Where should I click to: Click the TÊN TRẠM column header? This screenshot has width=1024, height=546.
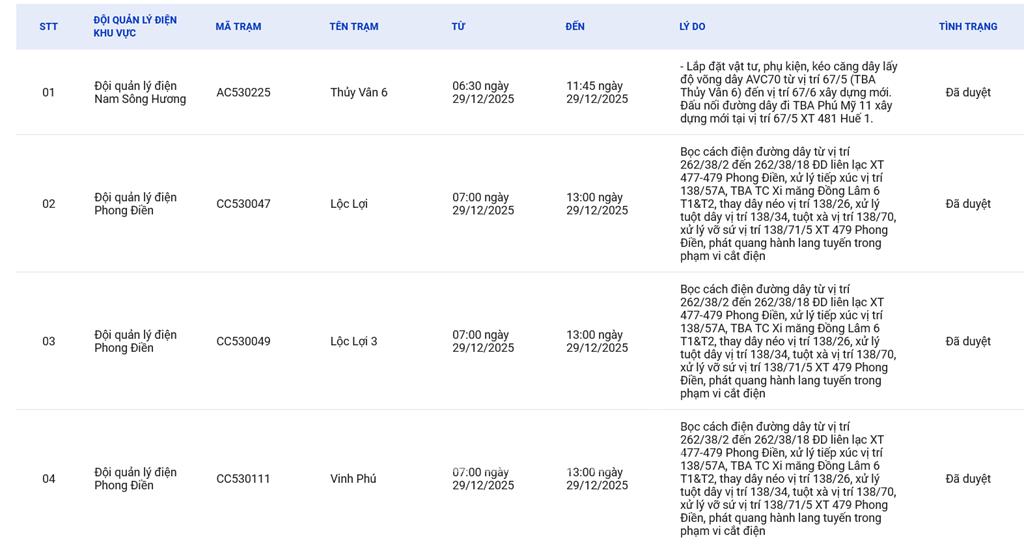pyautogui.click(x=354, y=27)
